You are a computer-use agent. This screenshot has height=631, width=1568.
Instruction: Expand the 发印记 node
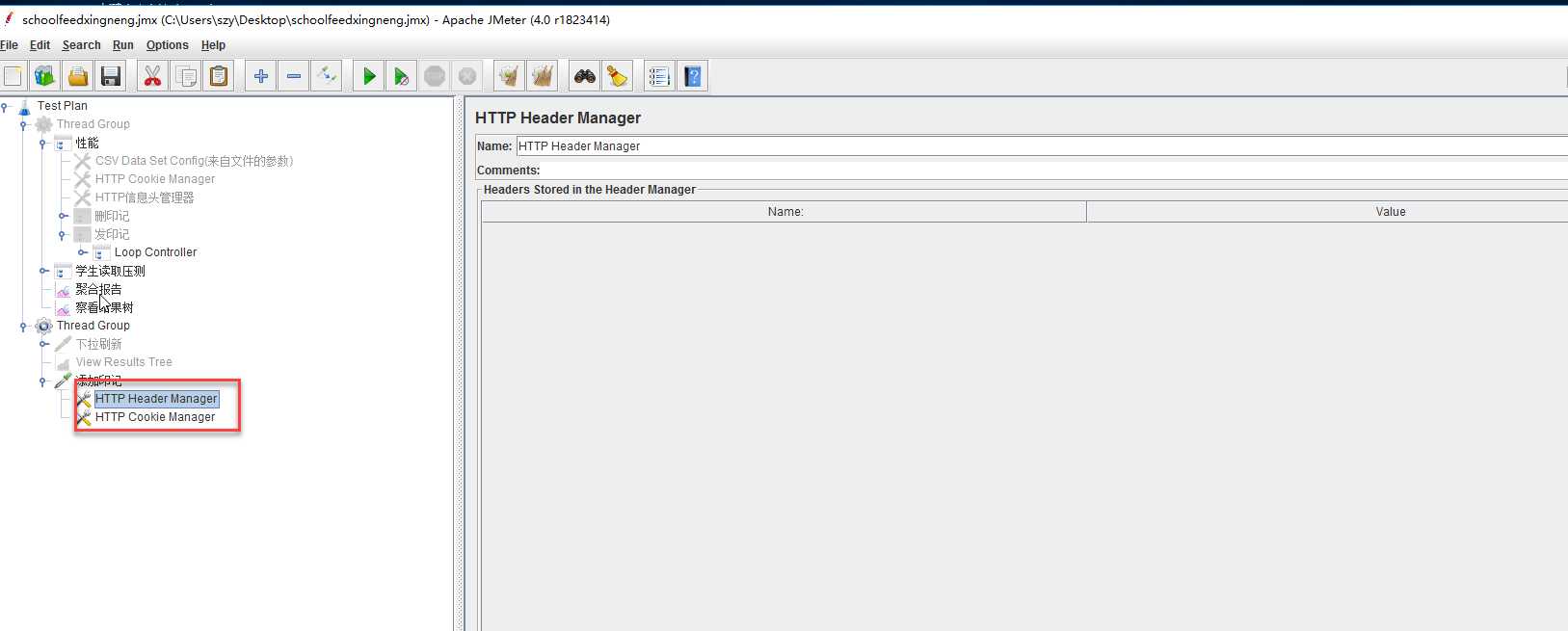63,234
